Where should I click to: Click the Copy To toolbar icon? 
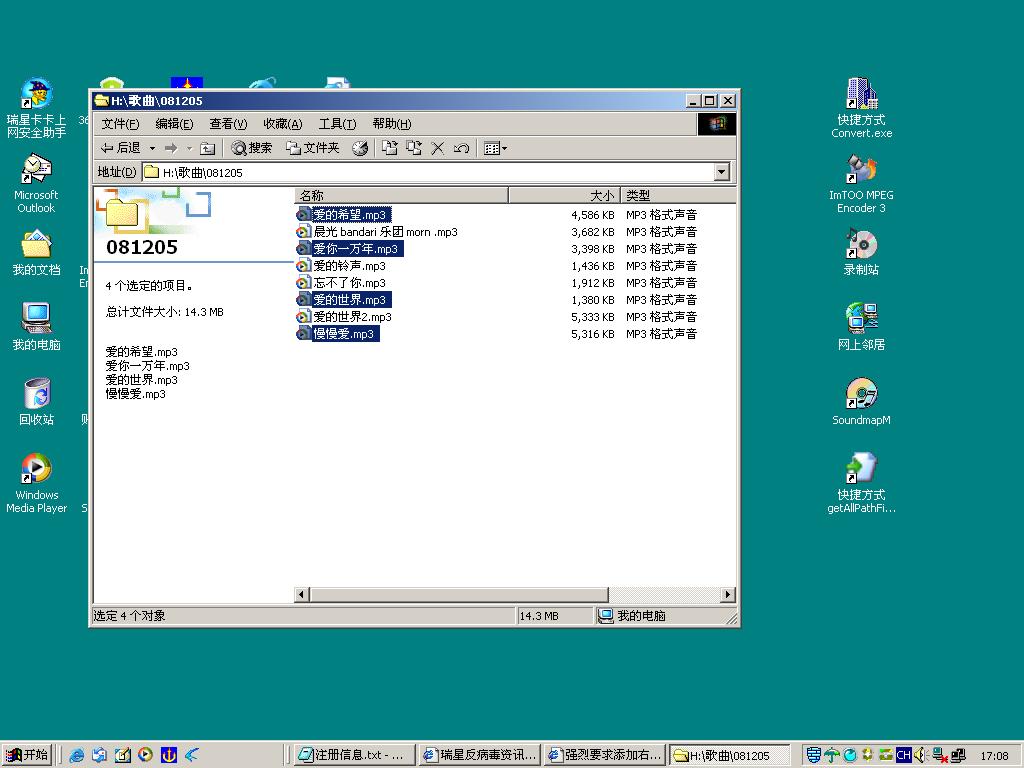click(x=414, y=148)
